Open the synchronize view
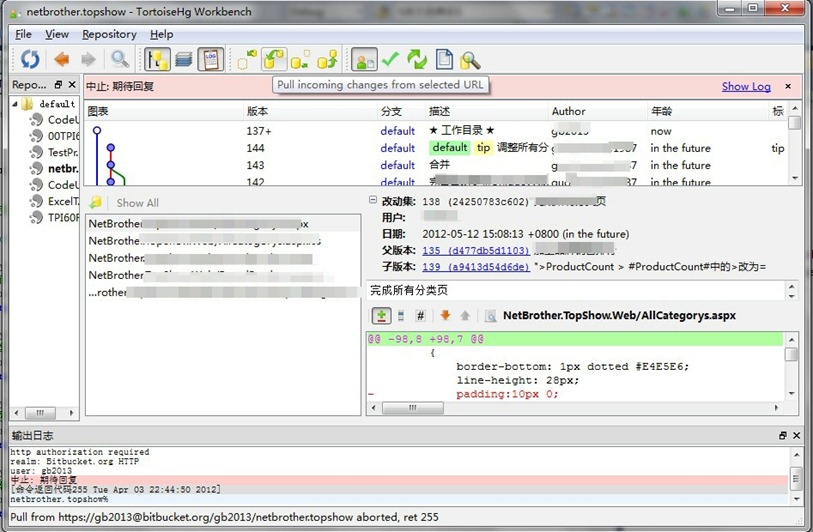Screen dimensions: 813x532 pos(417,60)
